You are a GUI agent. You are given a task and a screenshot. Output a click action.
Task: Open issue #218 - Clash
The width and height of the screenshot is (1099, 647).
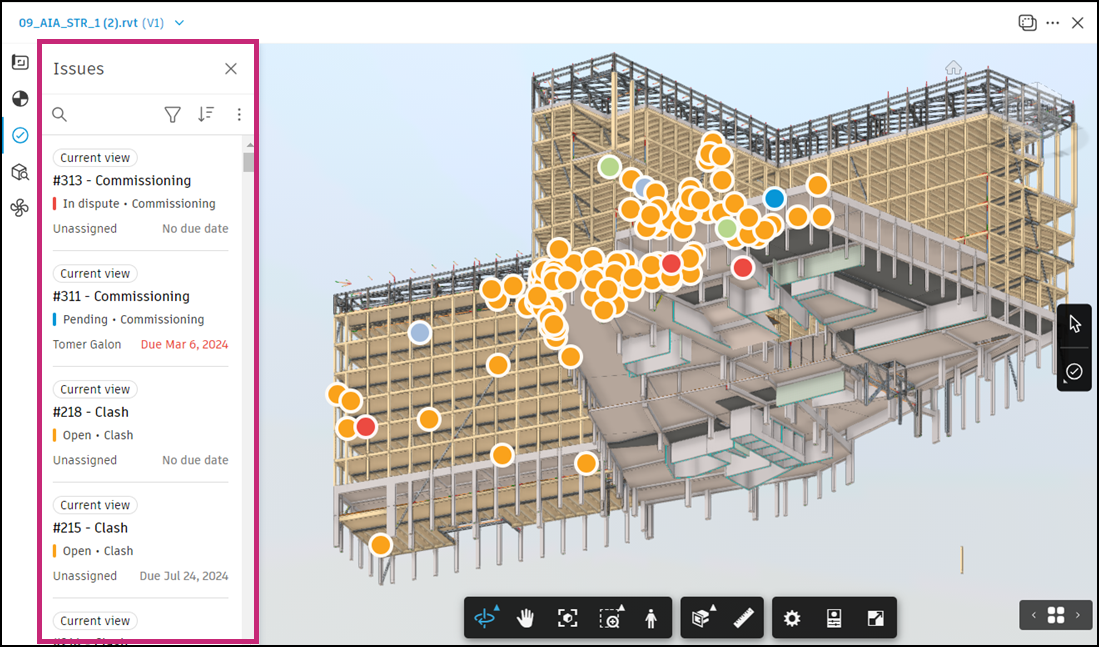(91, 411)
